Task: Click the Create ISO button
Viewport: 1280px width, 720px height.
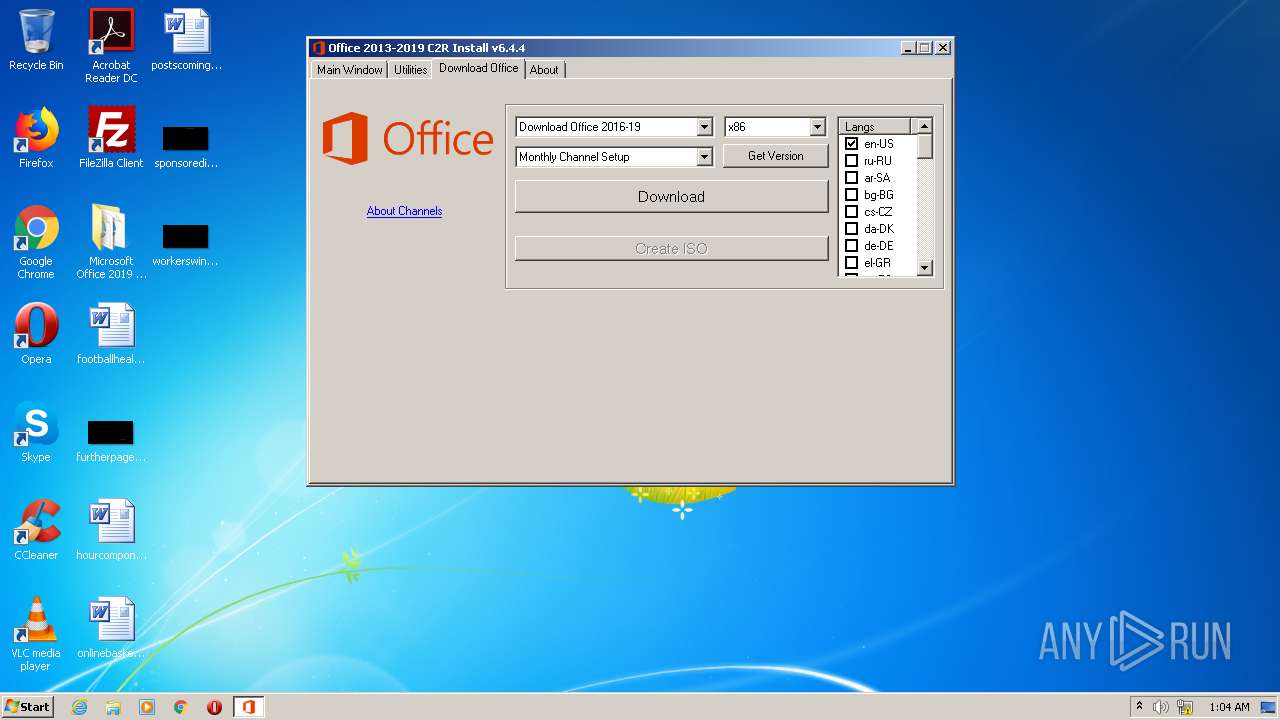Action: 672,248
